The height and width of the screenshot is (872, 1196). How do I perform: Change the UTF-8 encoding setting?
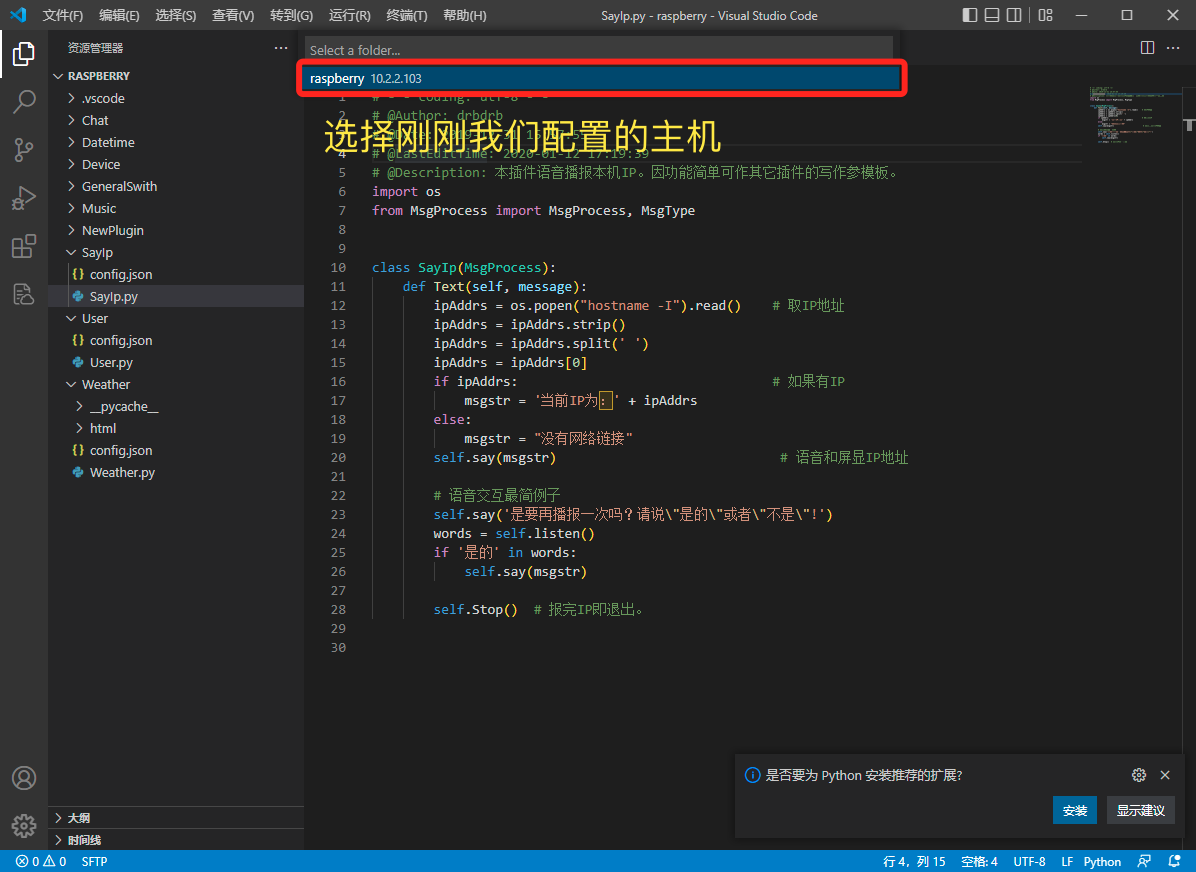tap(1029, 861)
